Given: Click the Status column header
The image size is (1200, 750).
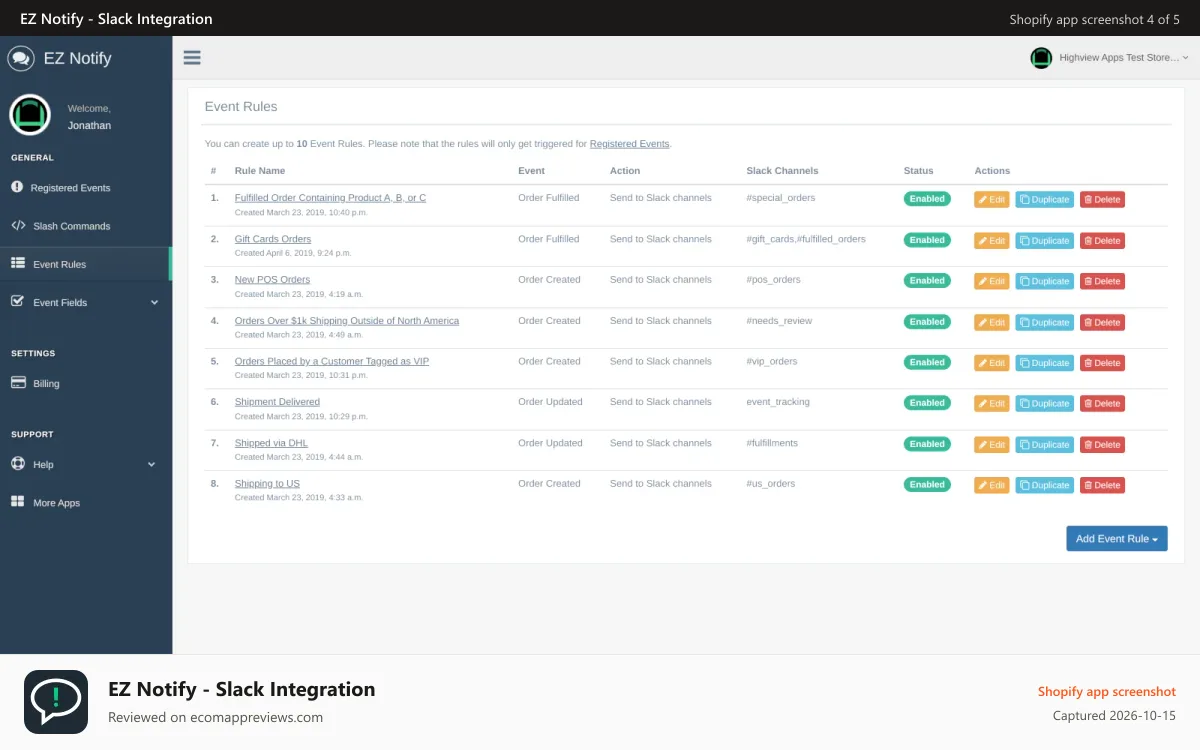Looking at the screenshot, I should 918,171.
